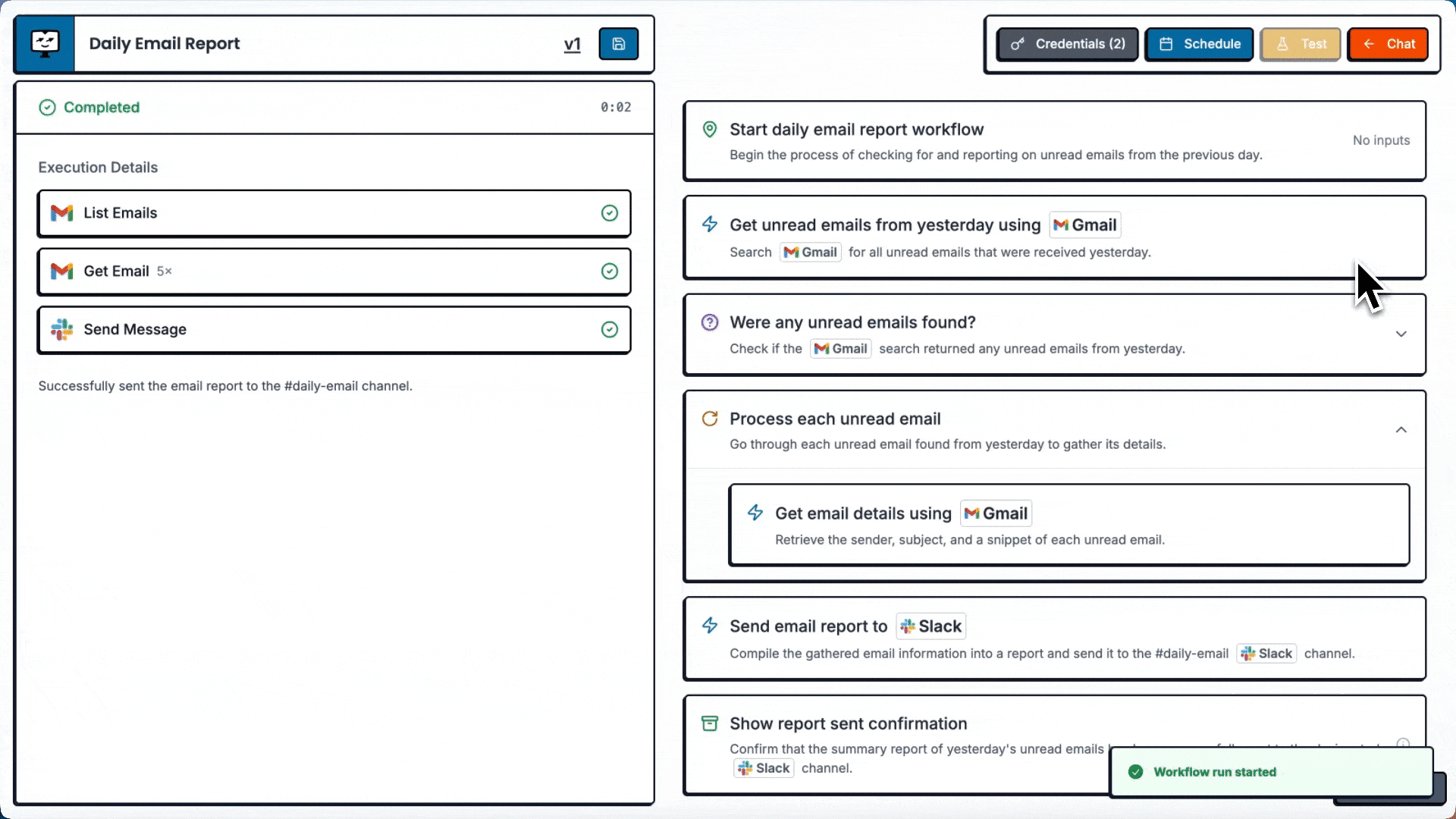Click green check on List Emails row
The image size is (1456, 819).
(610, 213)
